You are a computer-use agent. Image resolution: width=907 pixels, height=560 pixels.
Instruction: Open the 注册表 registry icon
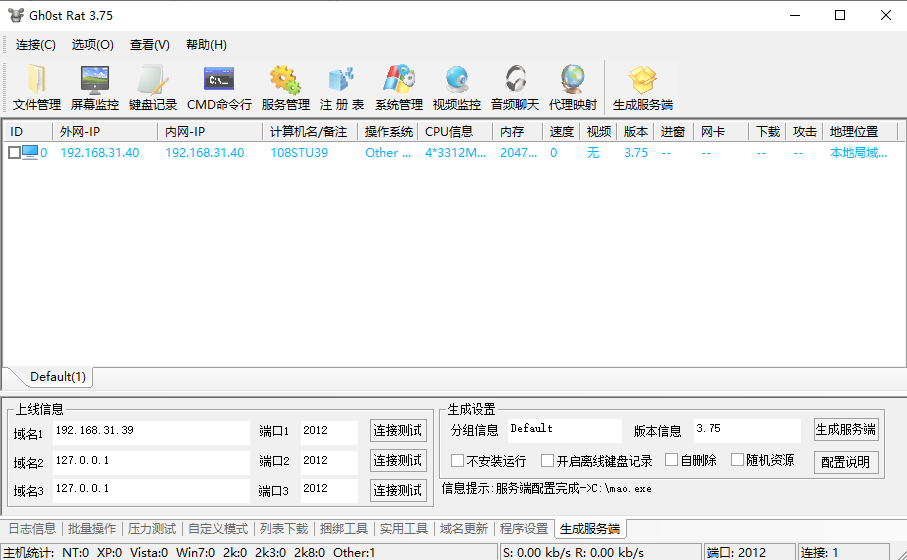click(341, 87)
